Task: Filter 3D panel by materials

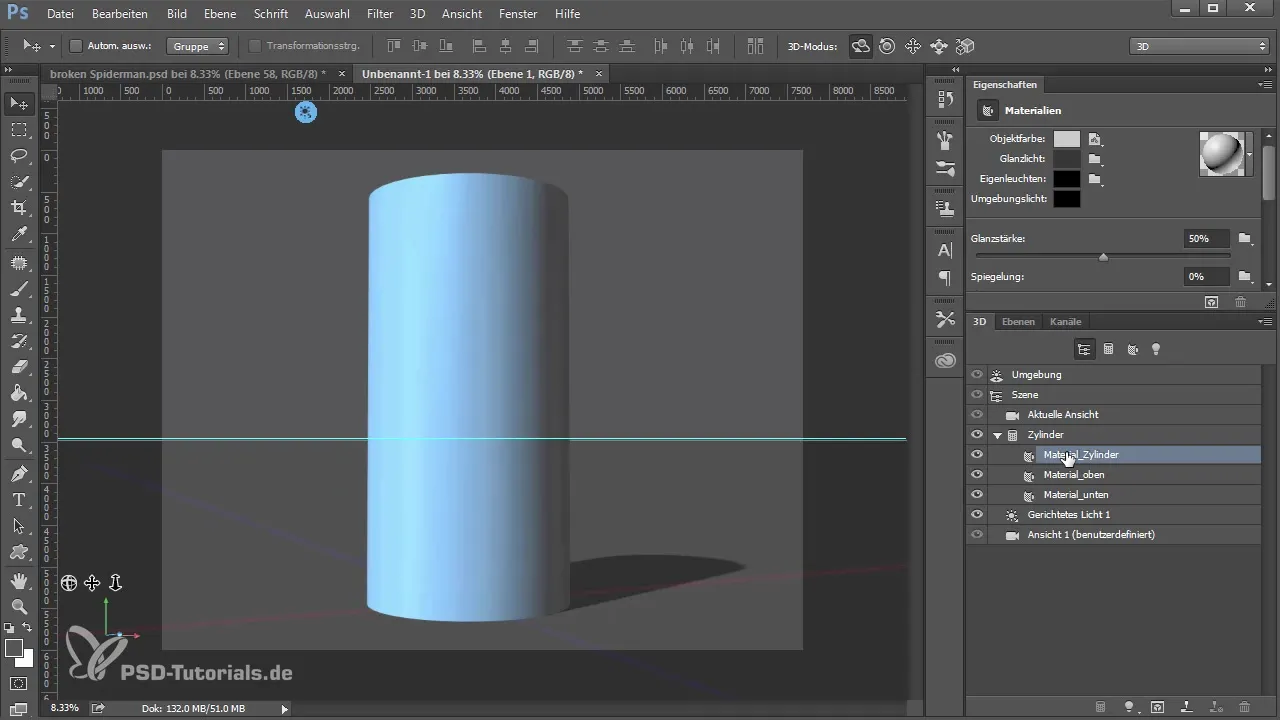Action: pos(1132,349)
